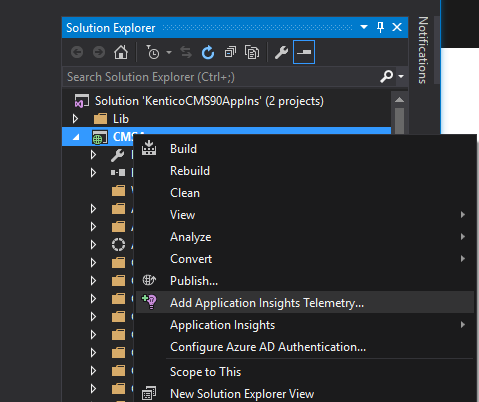Expand the Lib folder
The image size is (479, 402).
tap(75, 119)
